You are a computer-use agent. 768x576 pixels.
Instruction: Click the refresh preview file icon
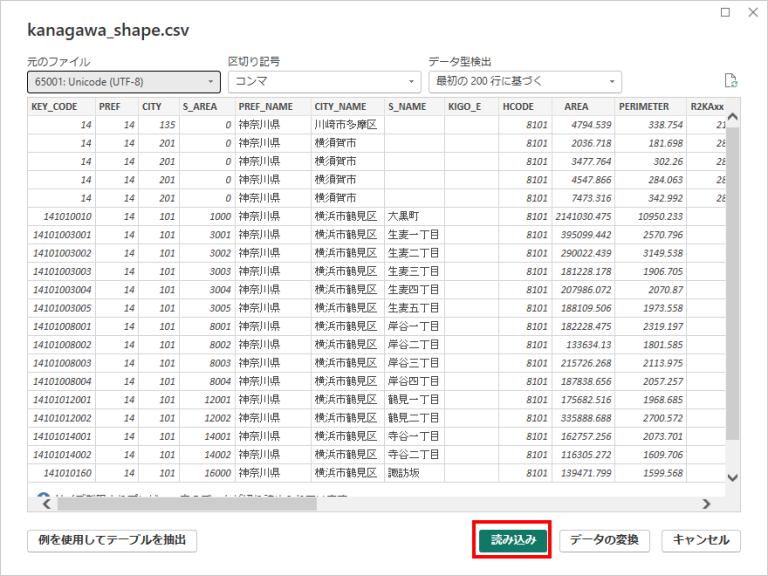[x=730, y=81]
